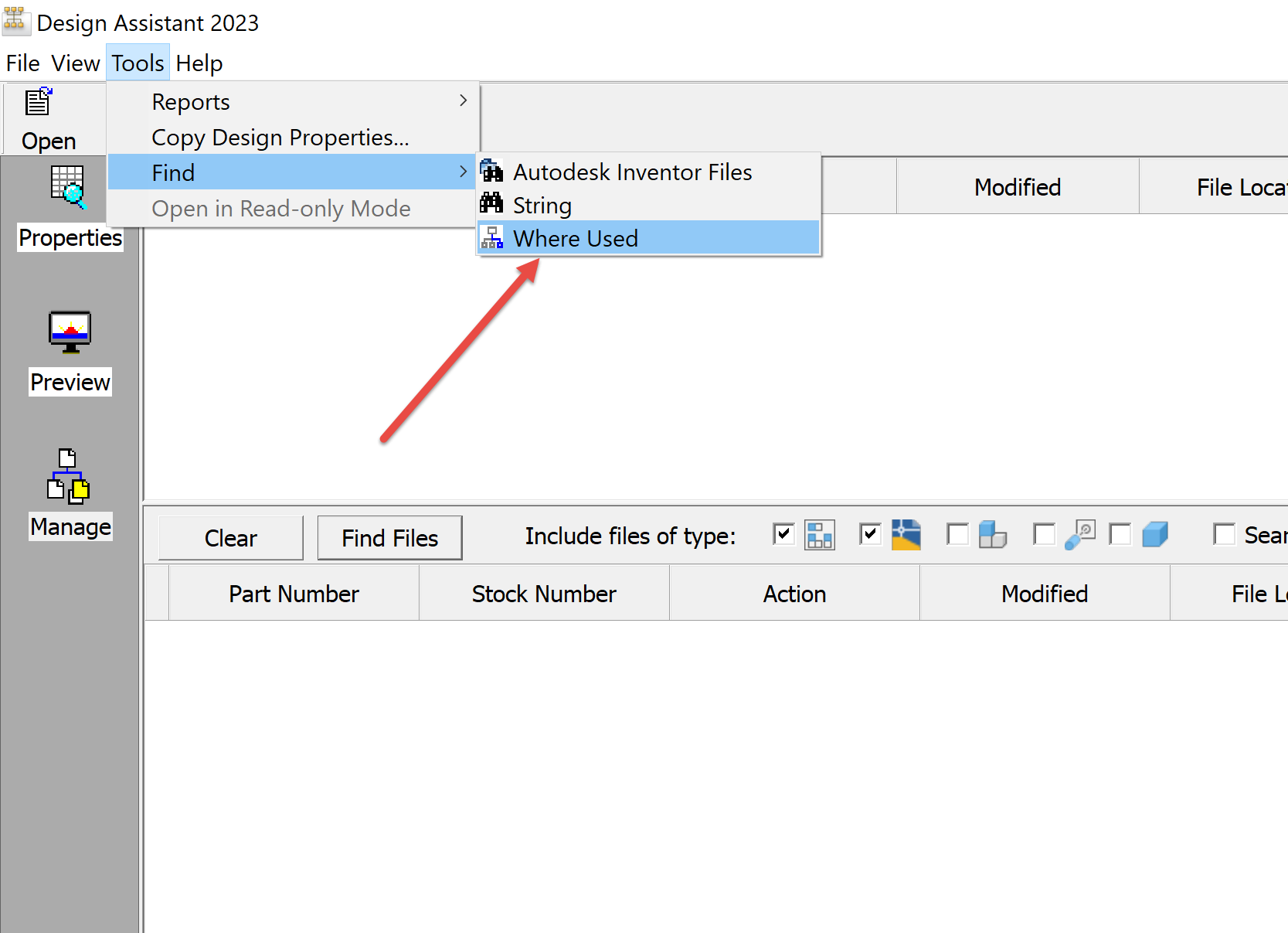The height and width of the screenshot is (933, 1288).
Task: Uncheck the drawing files checkbox
Action: click(x=870, y=533)
